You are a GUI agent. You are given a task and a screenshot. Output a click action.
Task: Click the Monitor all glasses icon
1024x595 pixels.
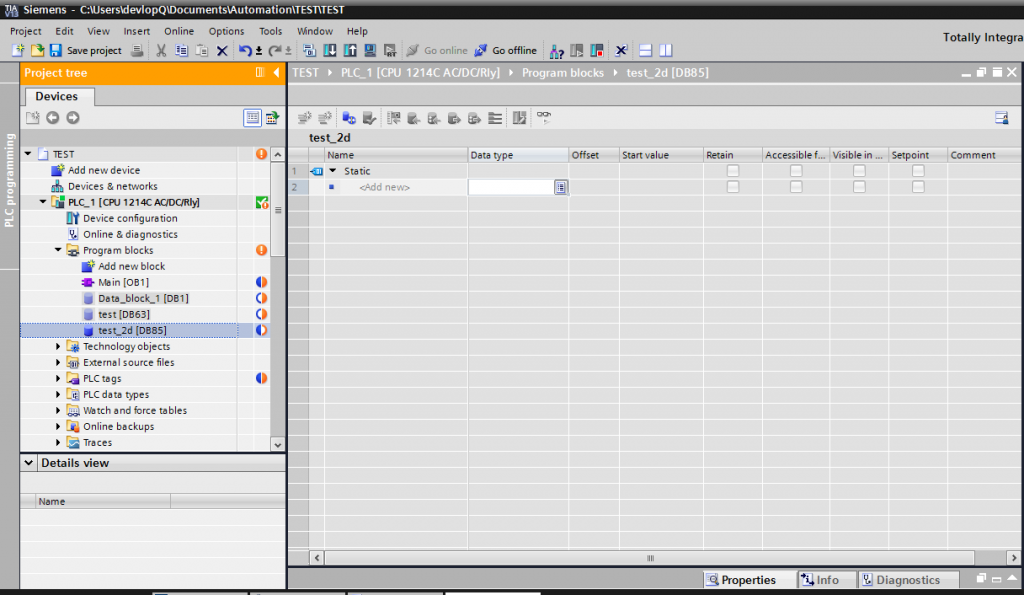[543, 118]
